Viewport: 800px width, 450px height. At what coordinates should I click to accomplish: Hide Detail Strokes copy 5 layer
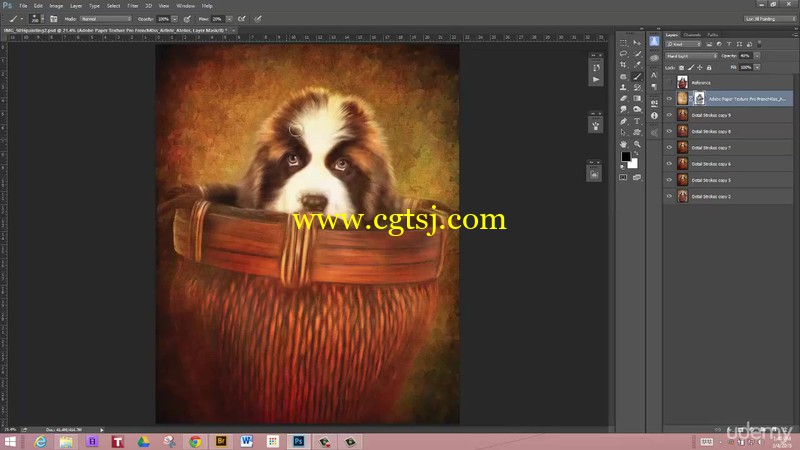(669, 180)
